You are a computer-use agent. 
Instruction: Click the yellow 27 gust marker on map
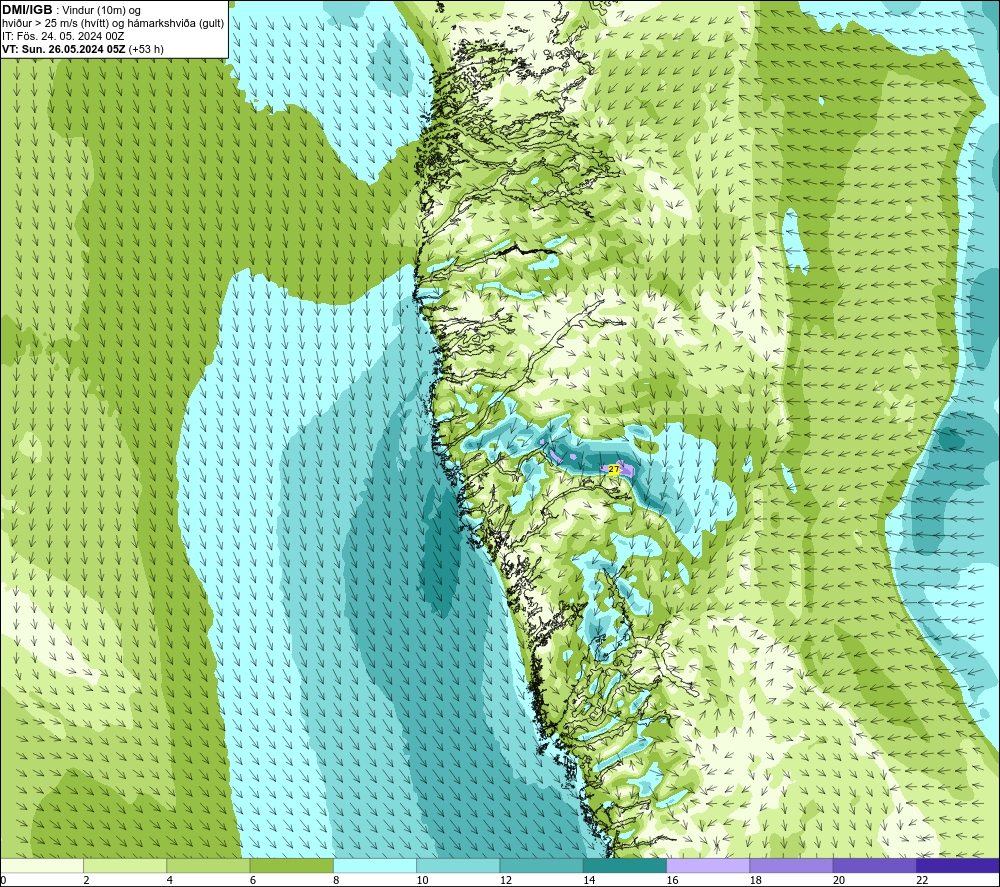point(614,469)
